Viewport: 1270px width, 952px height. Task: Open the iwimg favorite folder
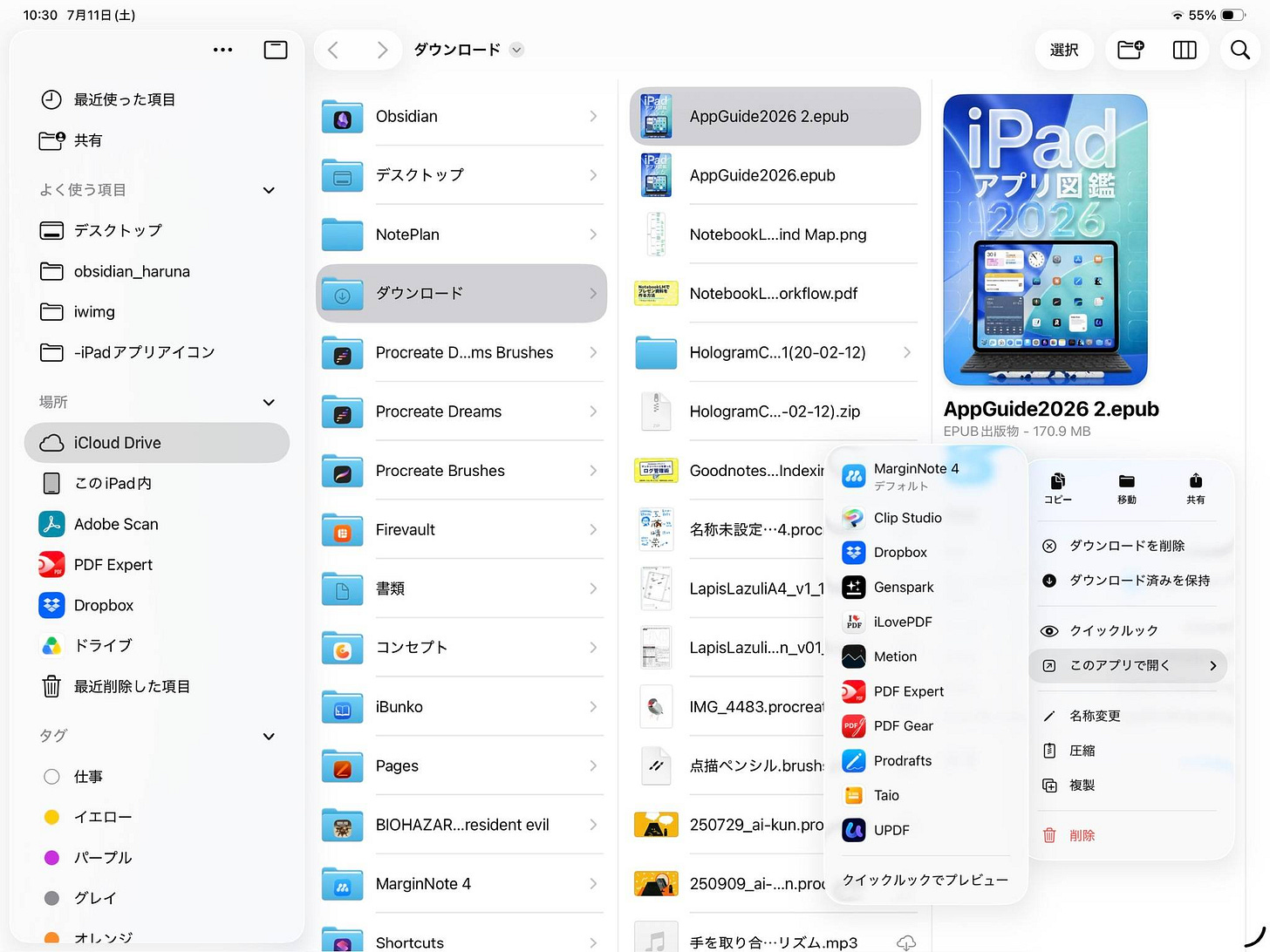157,311
